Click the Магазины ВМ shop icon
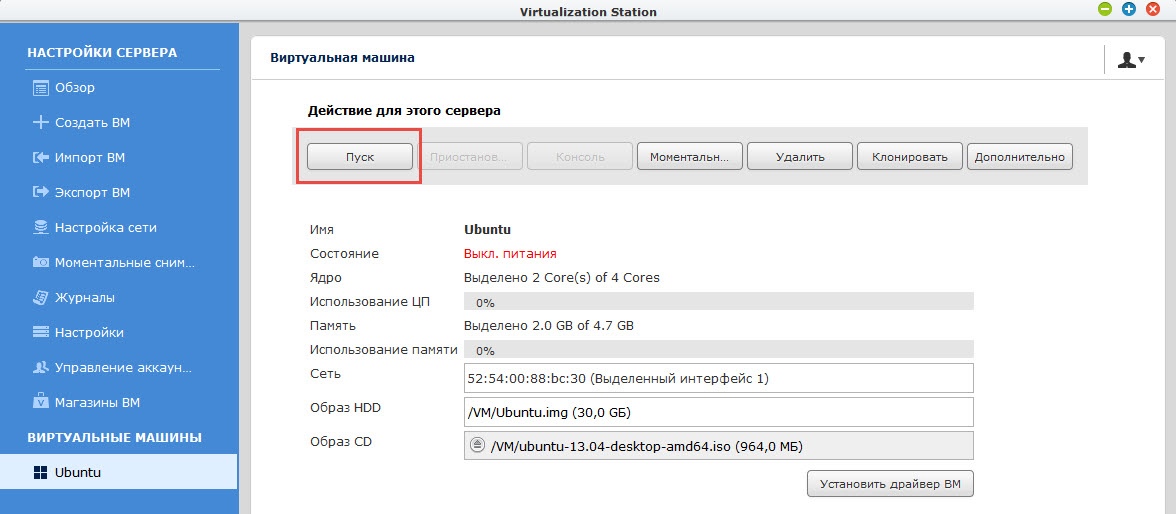The image size is (1176, 514). [40, 402]
